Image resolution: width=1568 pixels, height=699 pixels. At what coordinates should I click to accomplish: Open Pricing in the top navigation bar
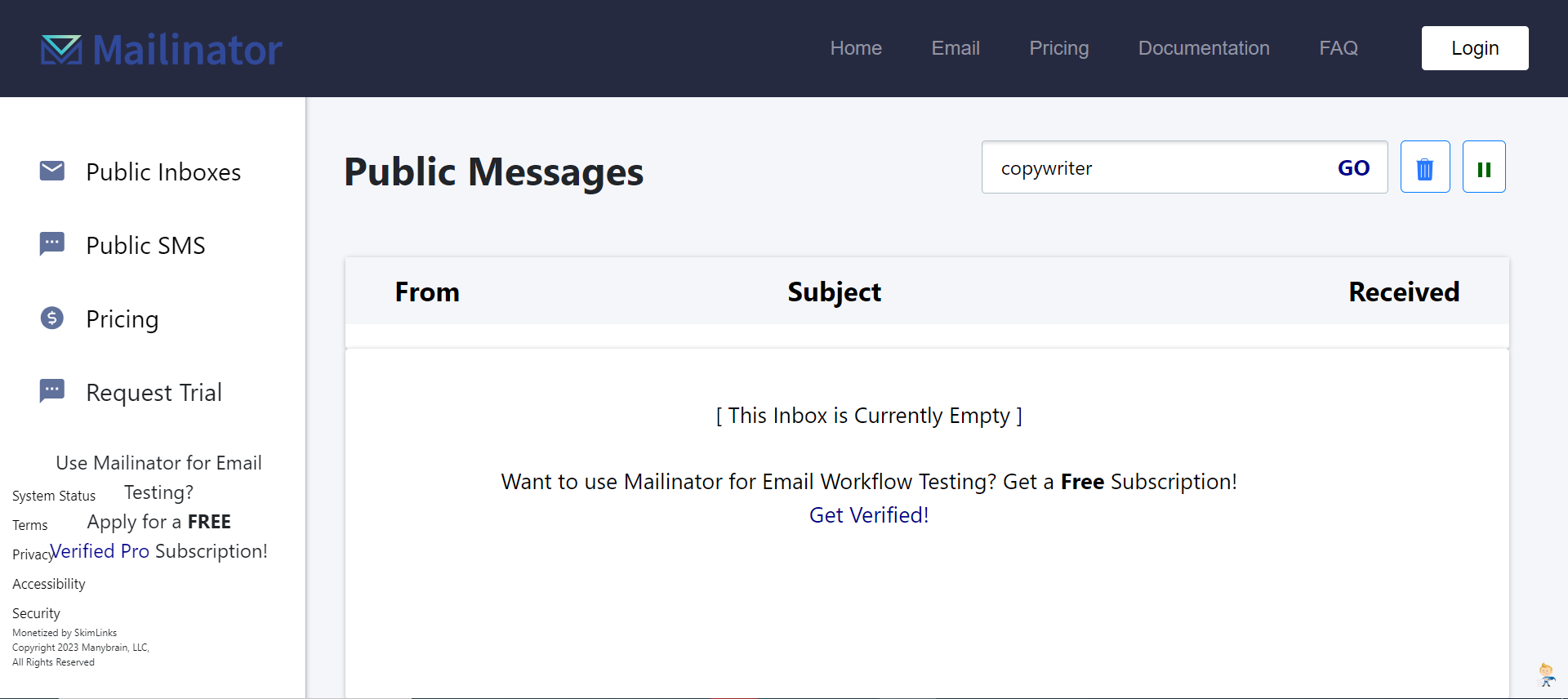point(1059,48)
